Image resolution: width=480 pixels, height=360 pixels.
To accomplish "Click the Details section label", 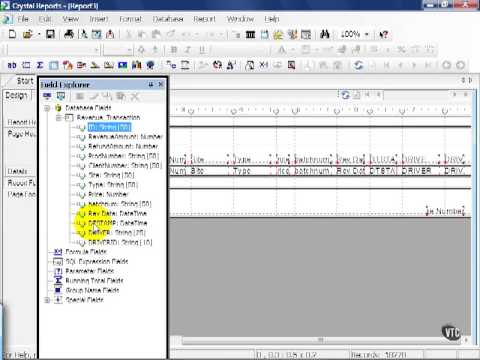I will pos(17,171).
